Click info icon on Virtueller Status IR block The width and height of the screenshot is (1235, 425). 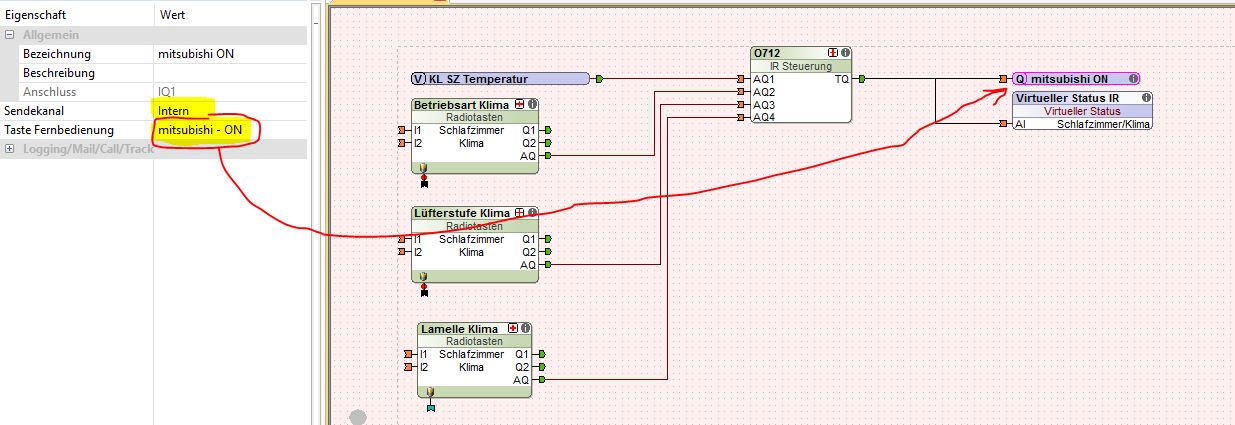(x=1145, y=98)
